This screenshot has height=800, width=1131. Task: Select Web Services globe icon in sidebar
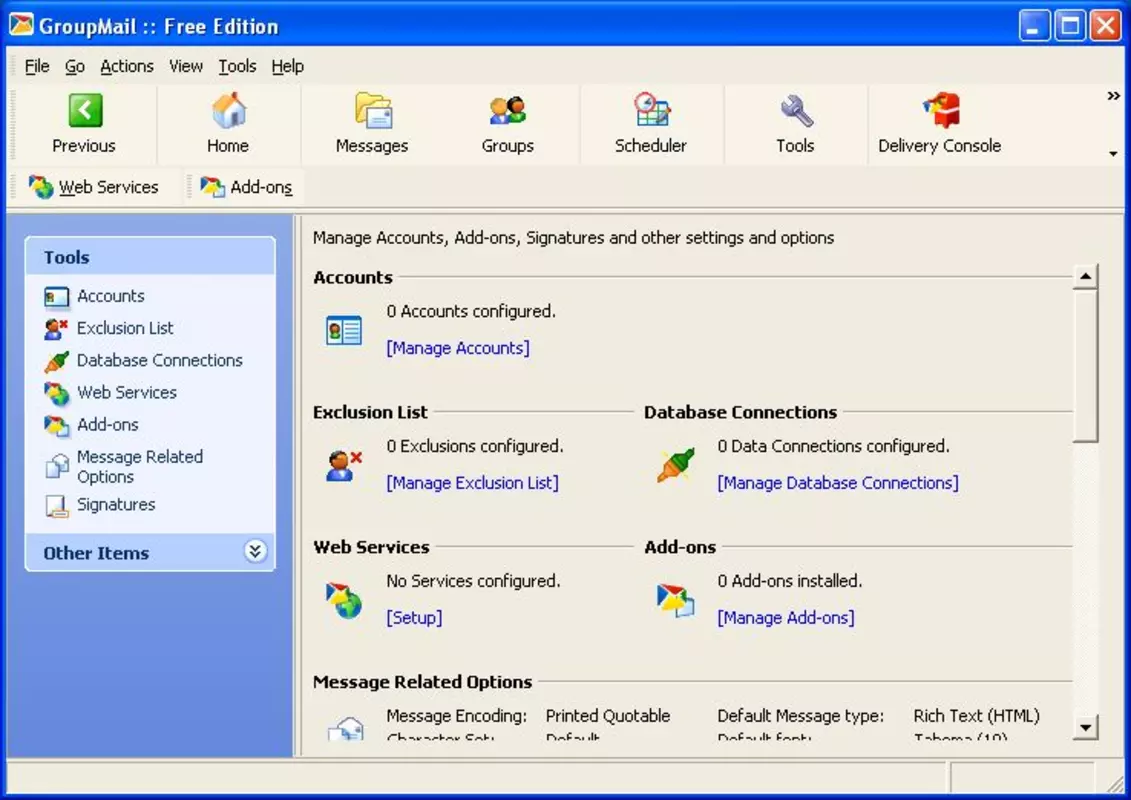point(56,393)
